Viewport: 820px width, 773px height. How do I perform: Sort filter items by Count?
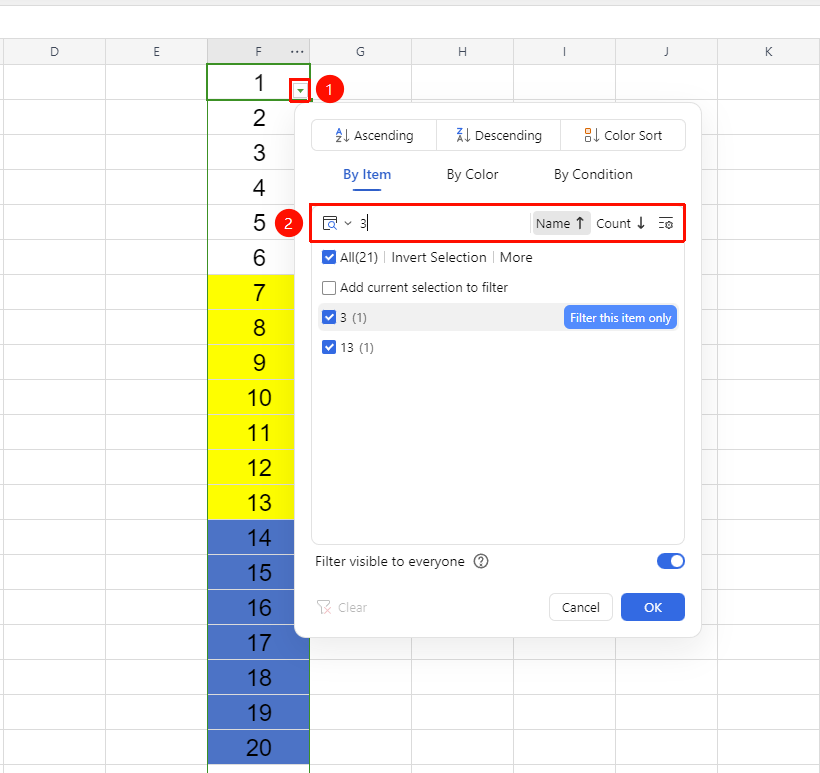[x=621, y=223]
